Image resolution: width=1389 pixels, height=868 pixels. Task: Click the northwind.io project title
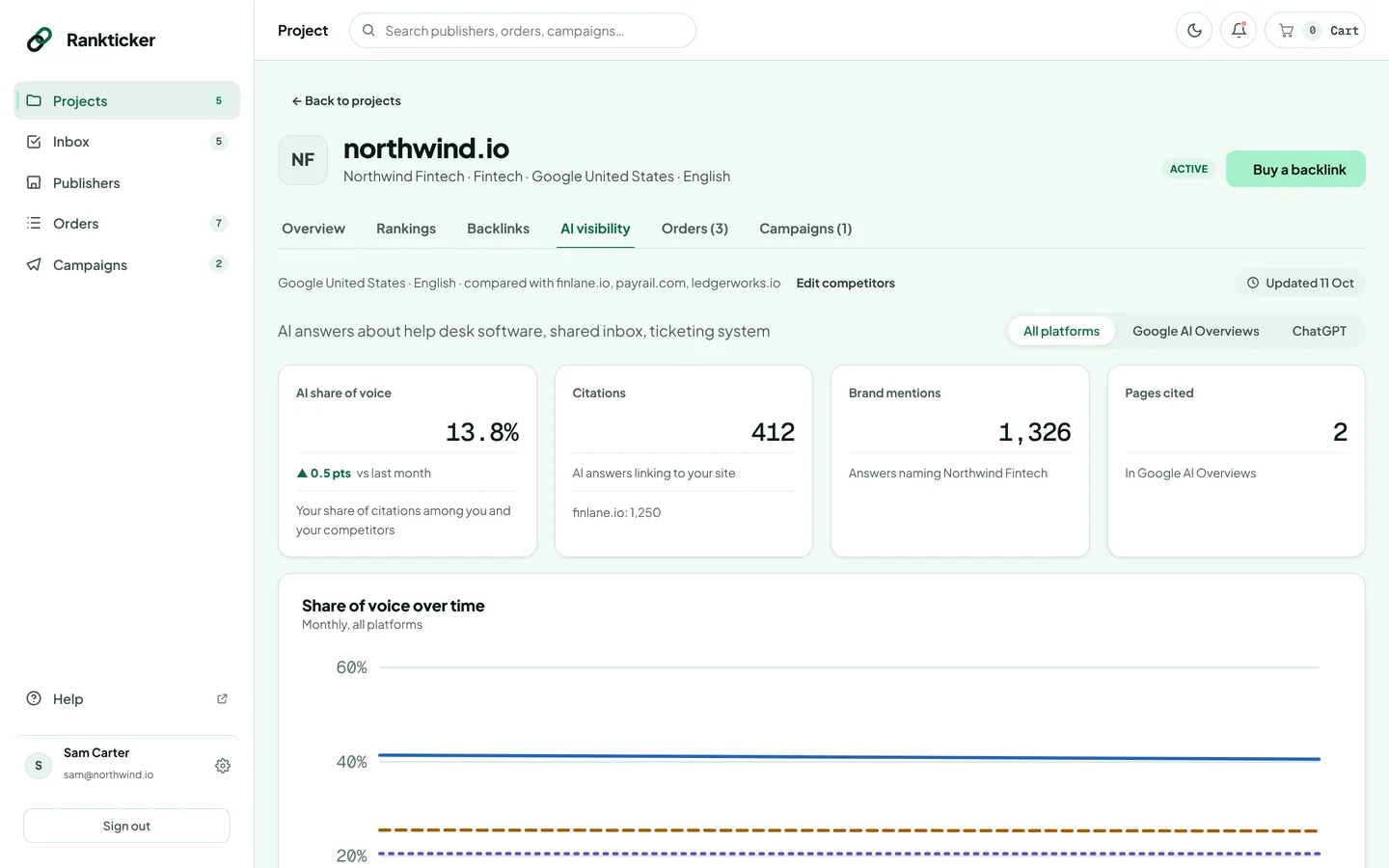pyautogui.click(x=426, y=149)
